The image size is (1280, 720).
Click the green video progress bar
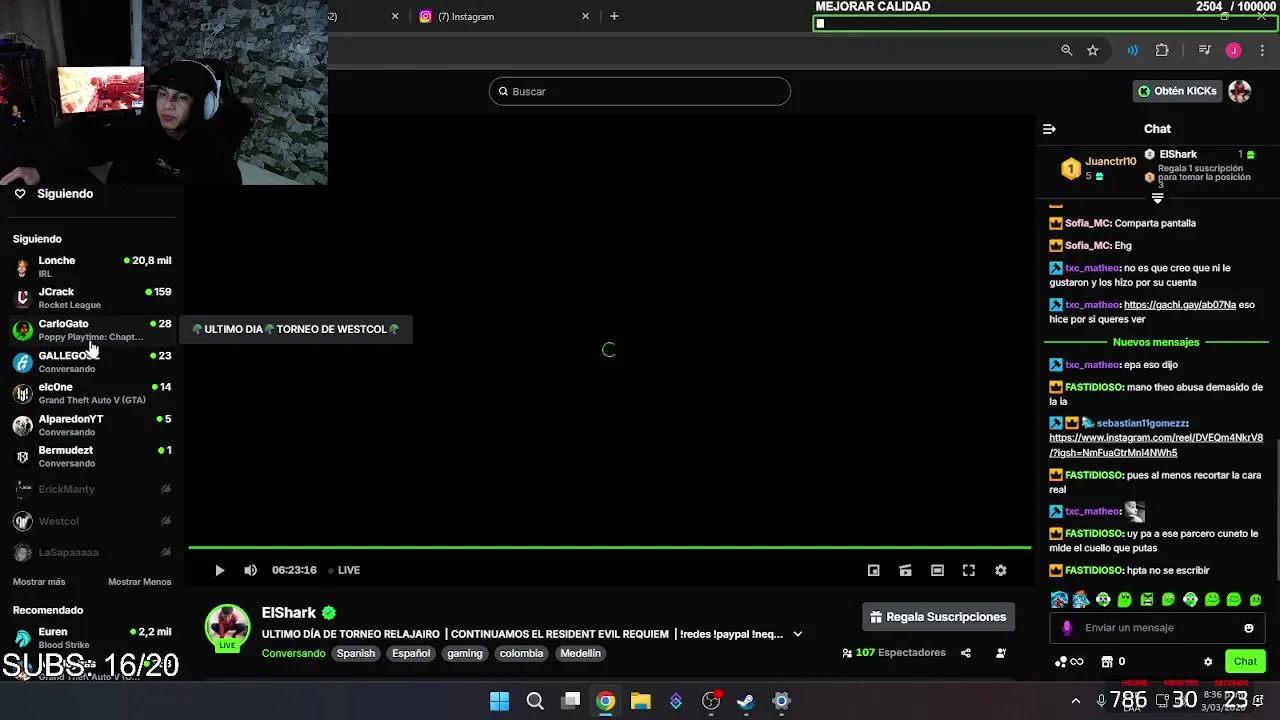pyautogui.click(x=609, y=547)
